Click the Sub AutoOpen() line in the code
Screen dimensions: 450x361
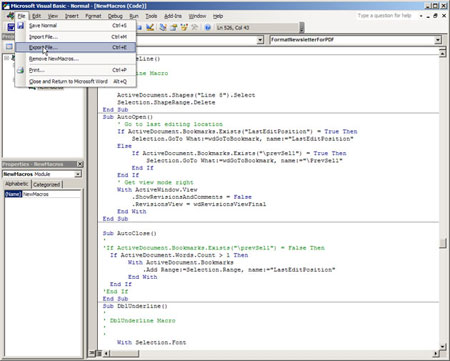pyautogui.click(x=128, y=117)
